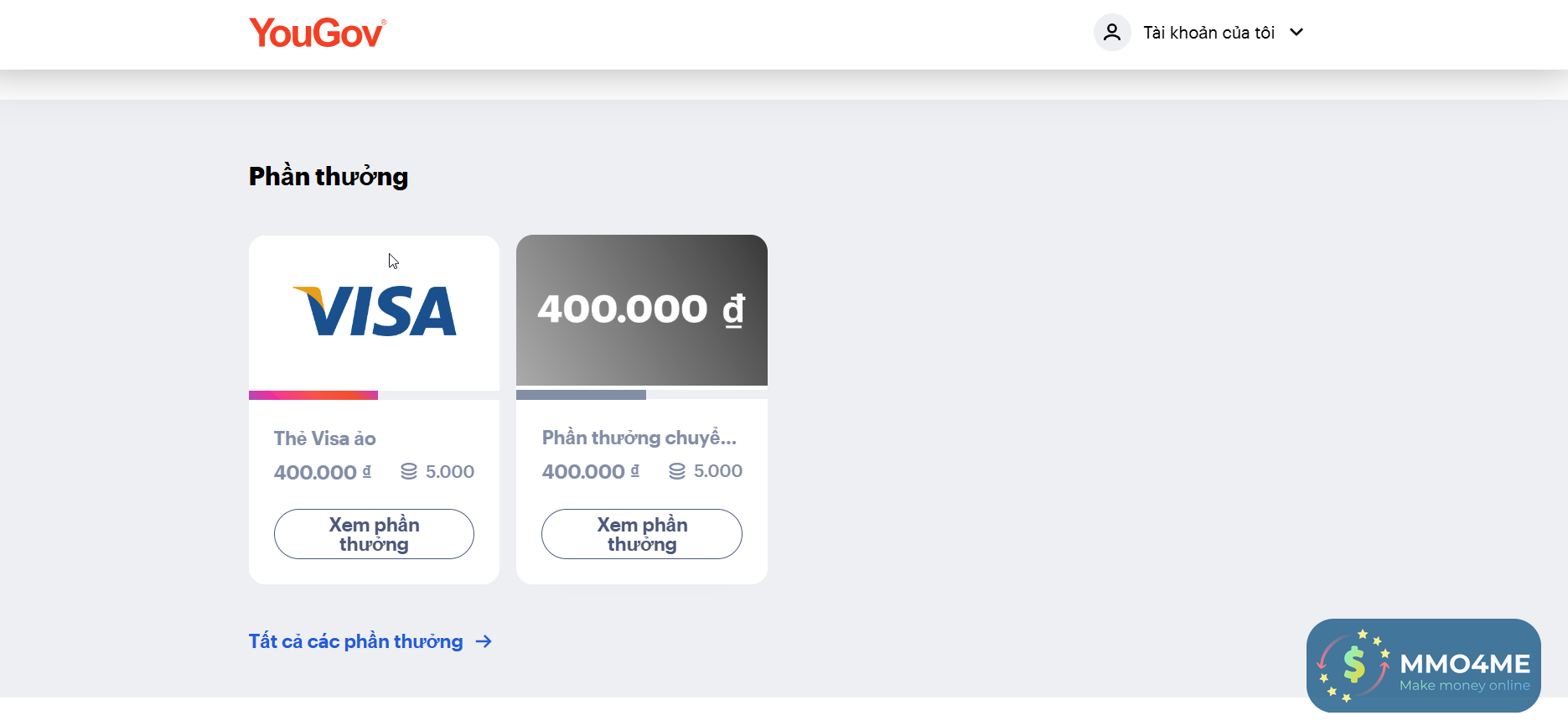Open the "Thẻ Visa ảo" reward title
Screen dimensions: 1568x726
tap(324, 438)
